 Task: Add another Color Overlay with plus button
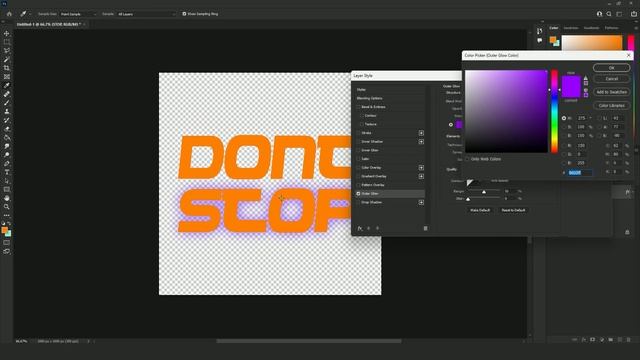(x=421, y=168)
